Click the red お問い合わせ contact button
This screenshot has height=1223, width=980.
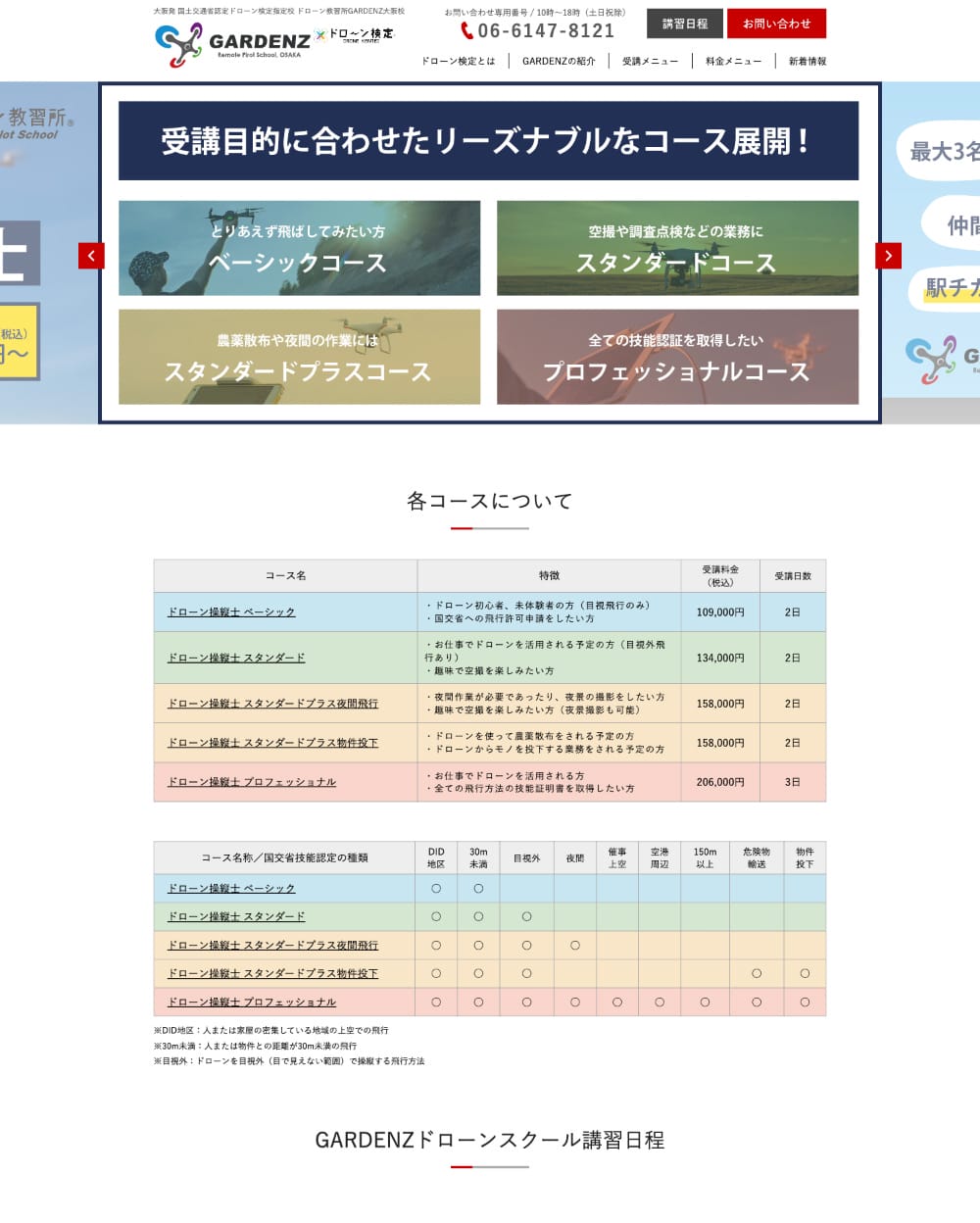pyautogui.click(x=776, y=24)
